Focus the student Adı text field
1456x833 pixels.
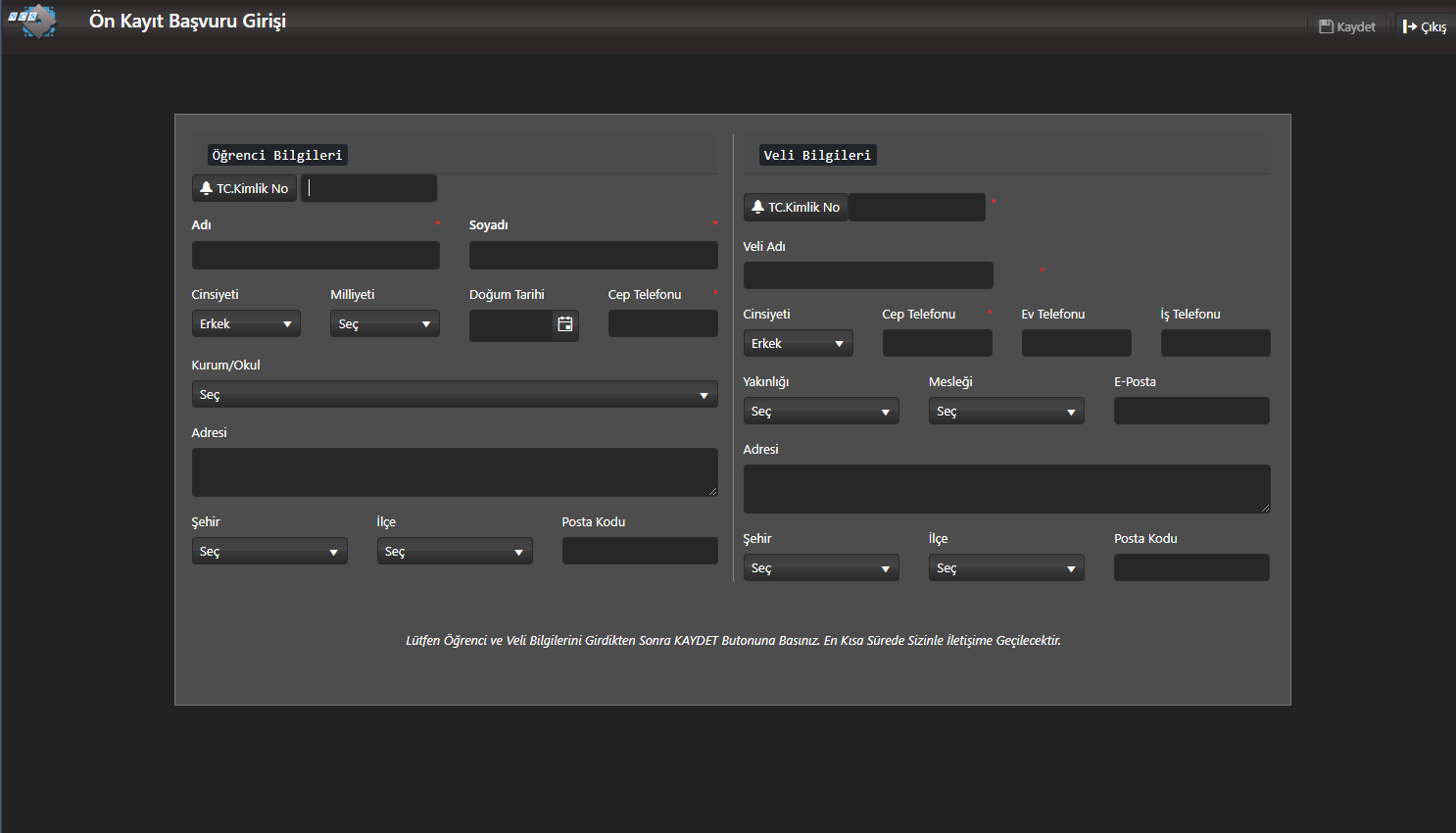click(315, 256)
